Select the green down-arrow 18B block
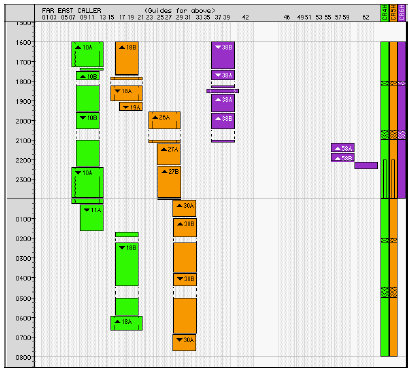Viewport: 412px width, 371px height. 127,264
